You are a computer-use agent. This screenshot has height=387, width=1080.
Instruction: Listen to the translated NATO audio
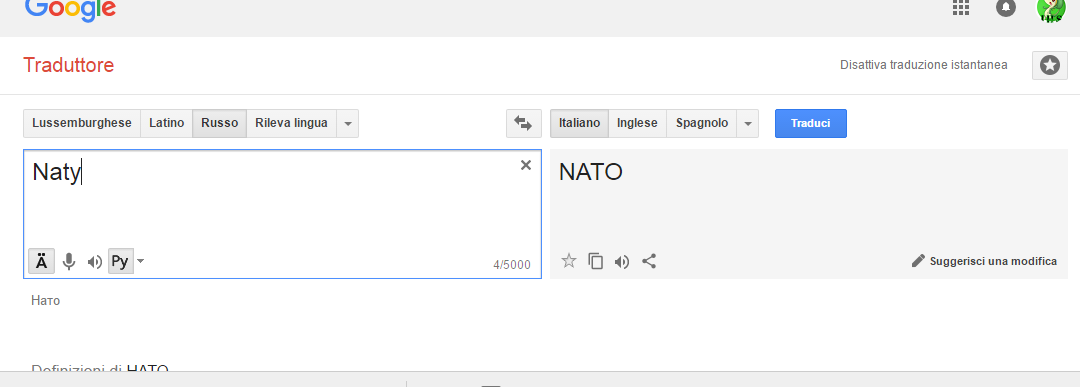tap(622, 262)
